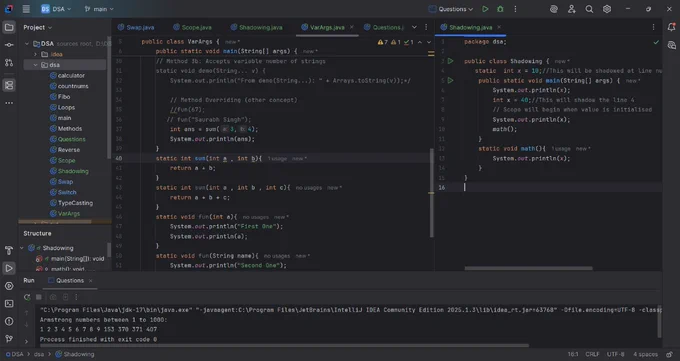Open Code With Me collaboration icon
Image resolution: width=680 pixels, height=361 pixels.
click(x=572, y=9)
